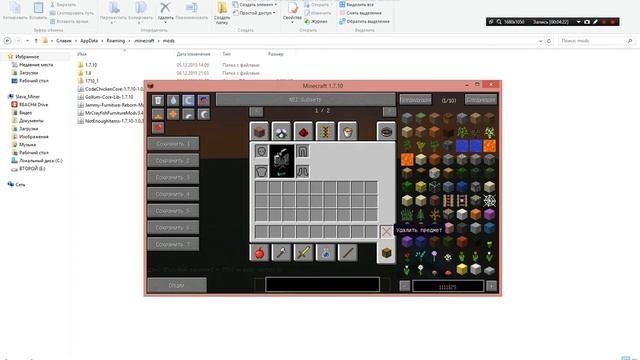Set time to dawn with NEI sunrise icon

tap(158, 114)
